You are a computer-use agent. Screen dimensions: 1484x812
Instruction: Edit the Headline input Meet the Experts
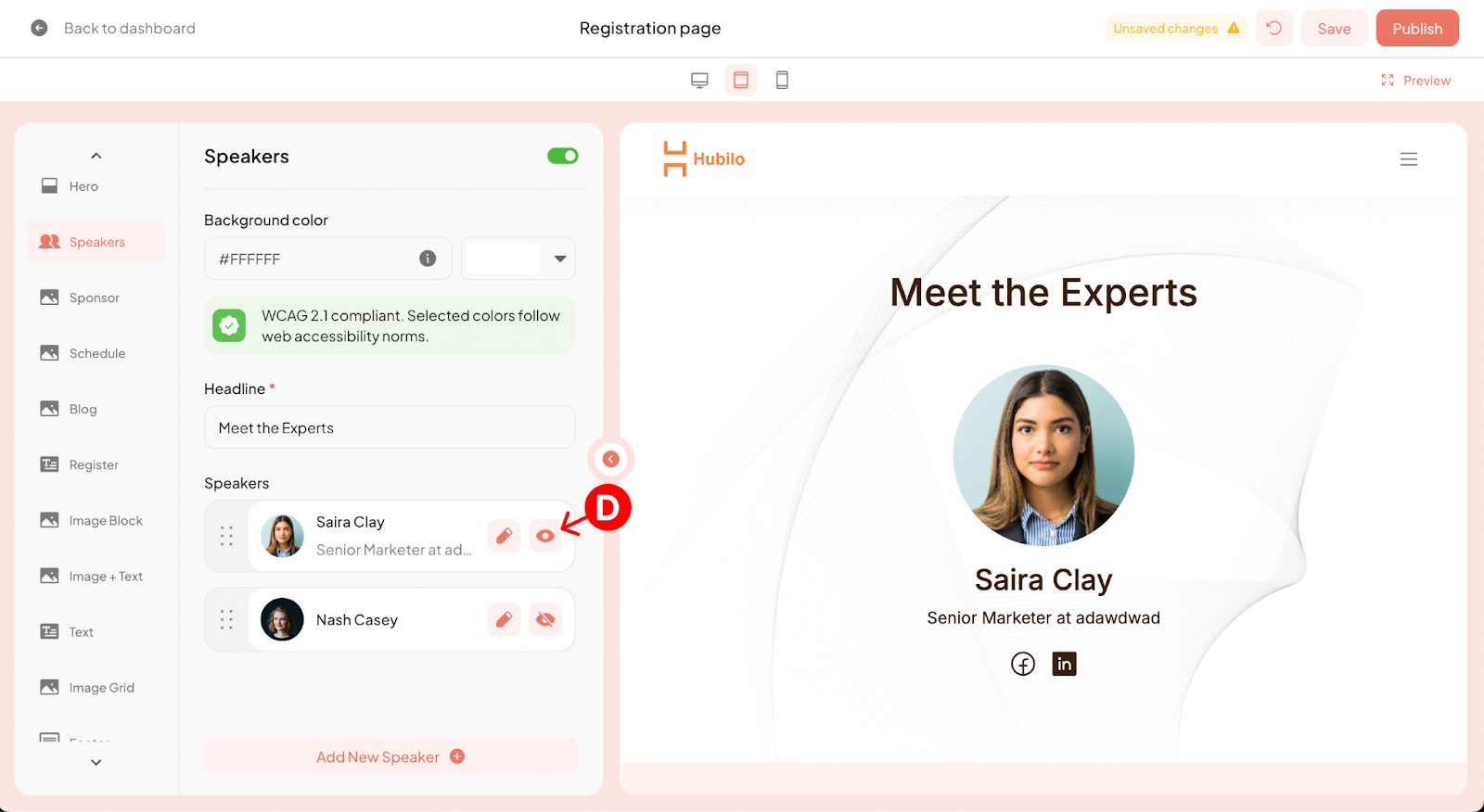click(x=390, y=427)
